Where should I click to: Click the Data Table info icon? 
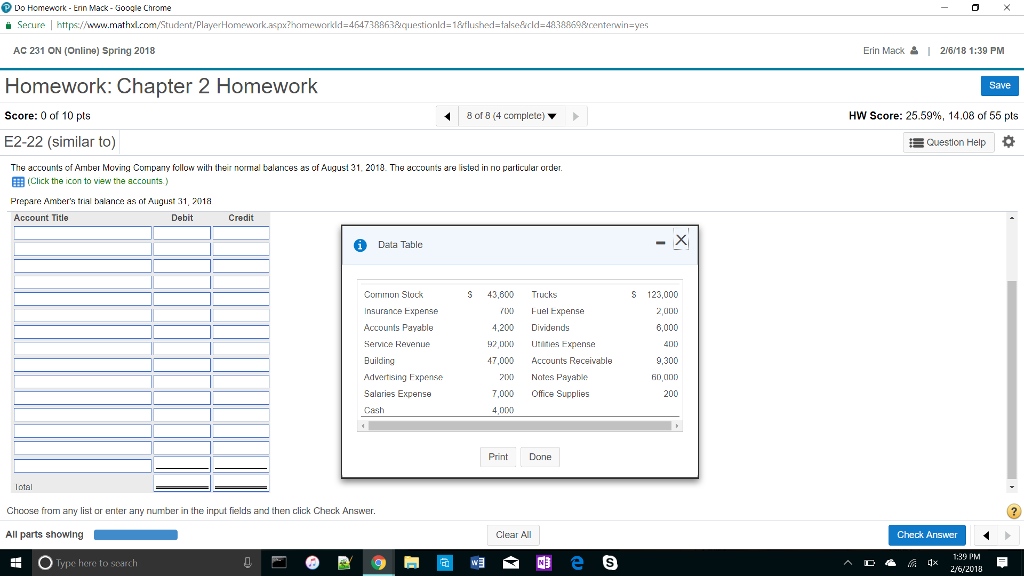click(360, 245)
